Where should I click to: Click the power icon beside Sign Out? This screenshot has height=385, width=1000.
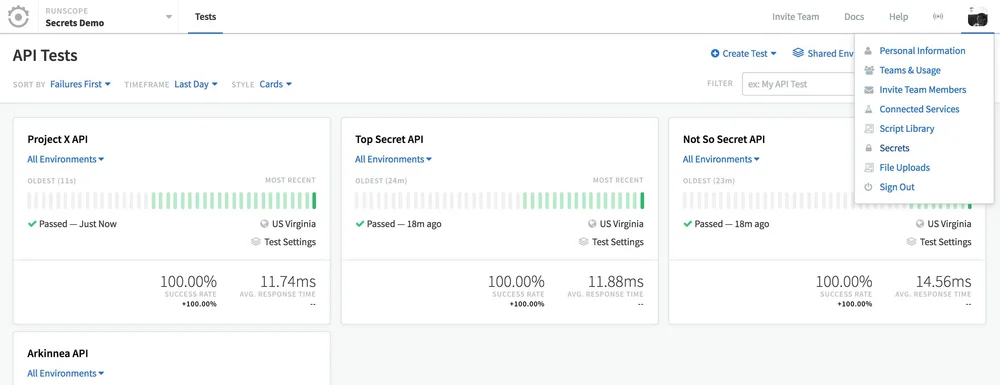pyautogui.click(x=868, y=187)
